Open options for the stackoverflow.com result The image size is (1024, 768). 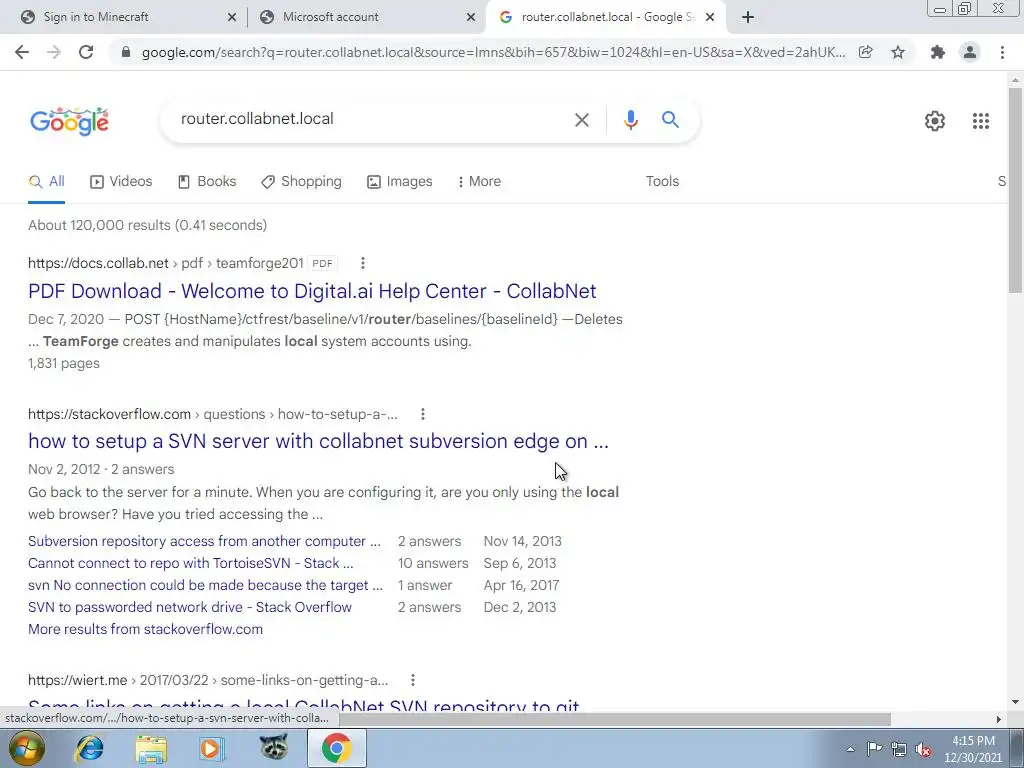423,414
